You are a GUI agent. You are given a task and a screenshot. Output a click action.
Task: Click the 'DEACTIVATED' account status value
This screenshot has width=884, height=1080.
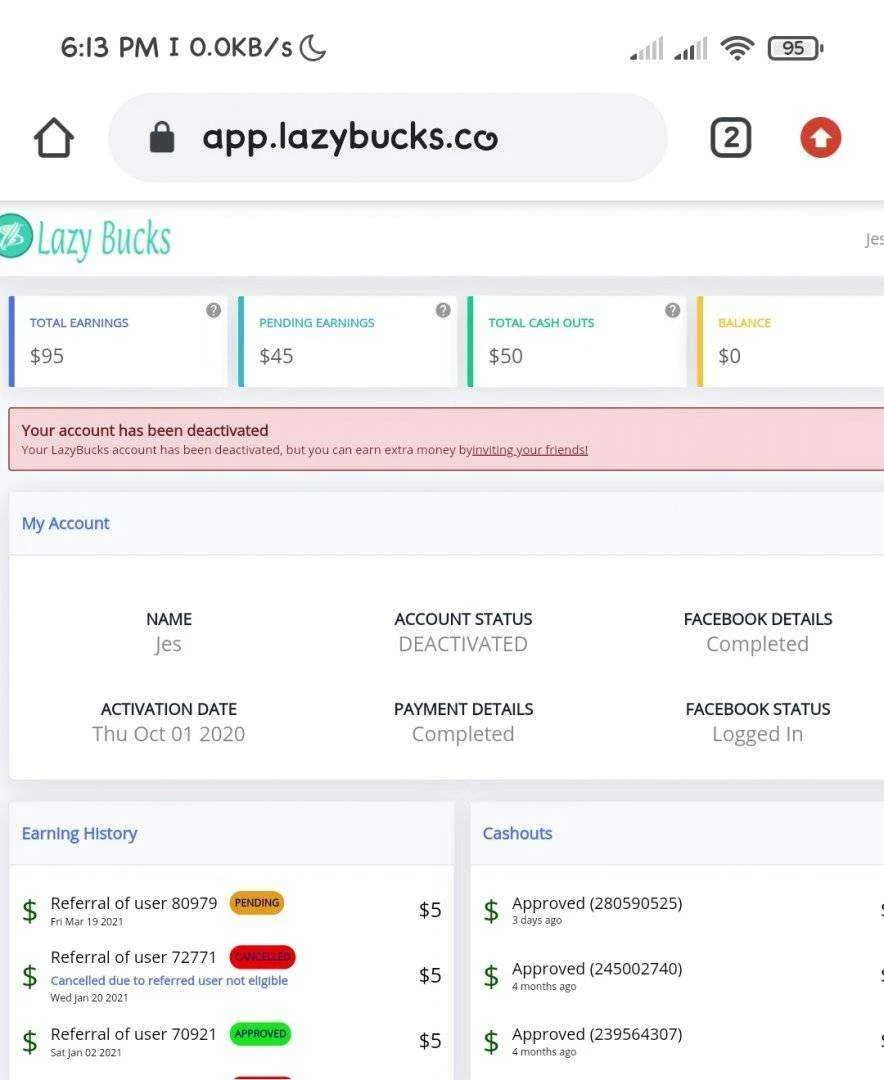coord(463,644)
